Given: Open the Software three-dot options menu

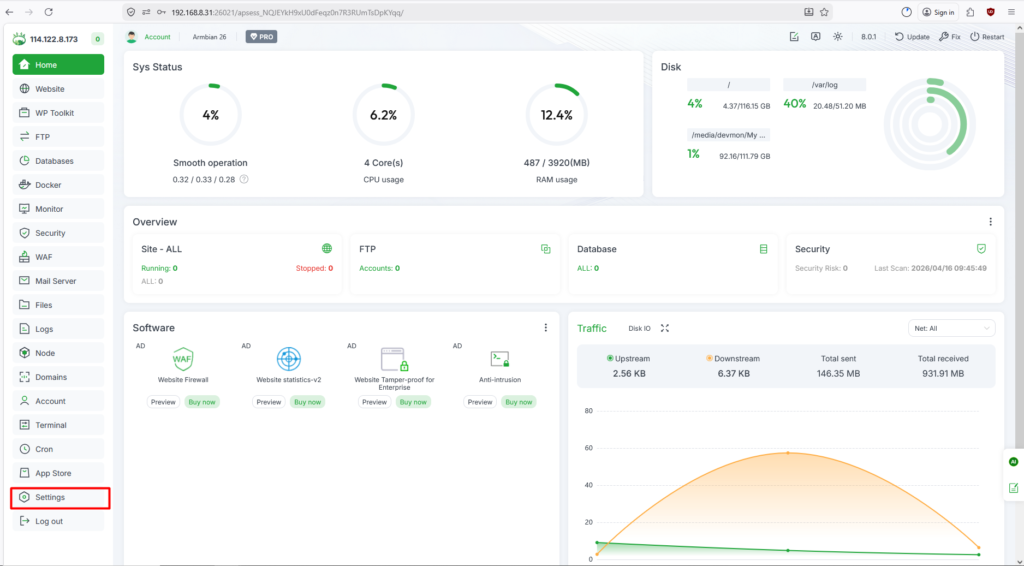Looking at the screenshot, I should (546, 328).
